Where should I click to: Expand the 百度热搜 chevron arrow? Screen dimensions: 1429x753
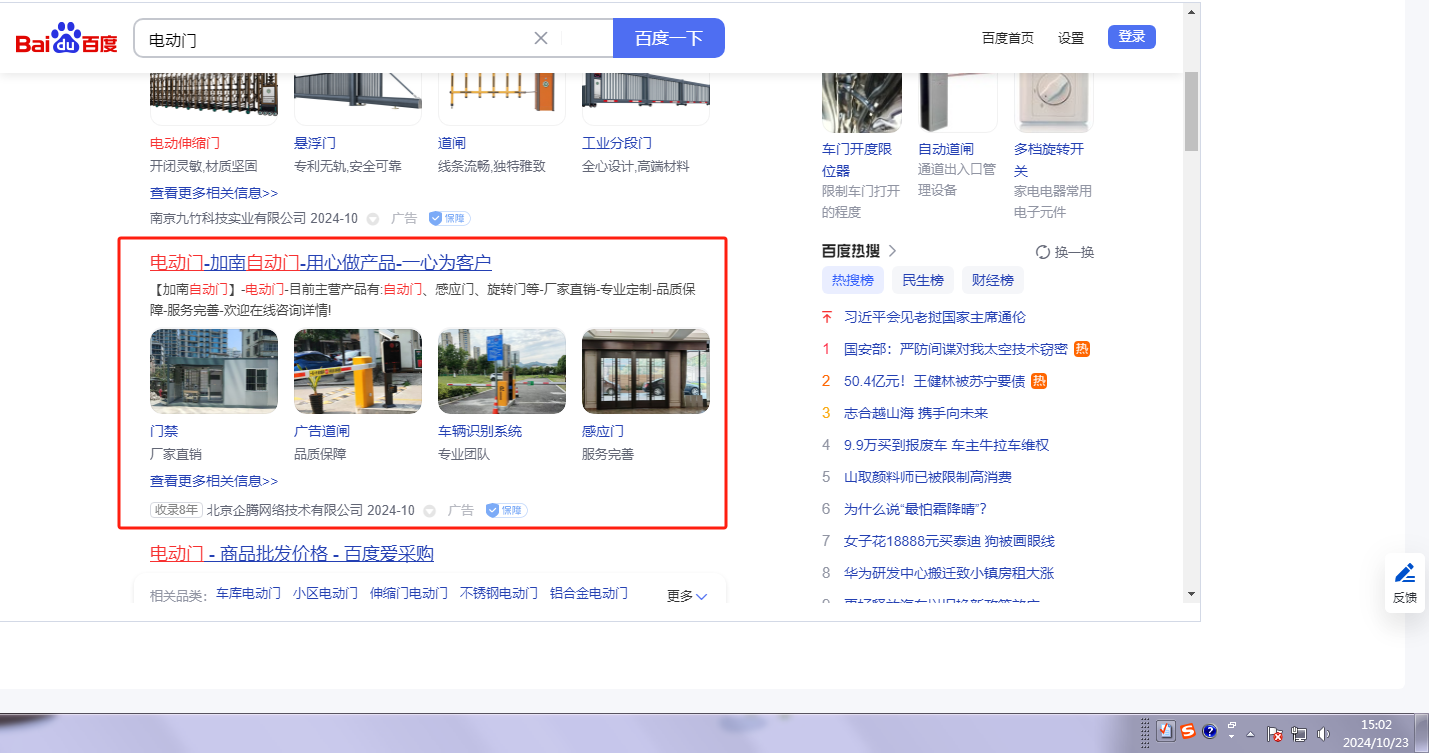click(893, 251)
